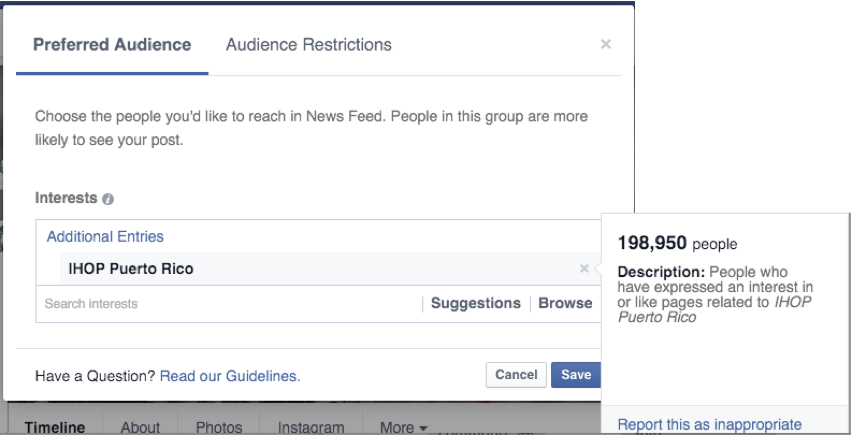Image resolution: width=852 pixels, height=435 pixels.
Task: Switch to the Instagram page tab
Action: click(311, 427)
